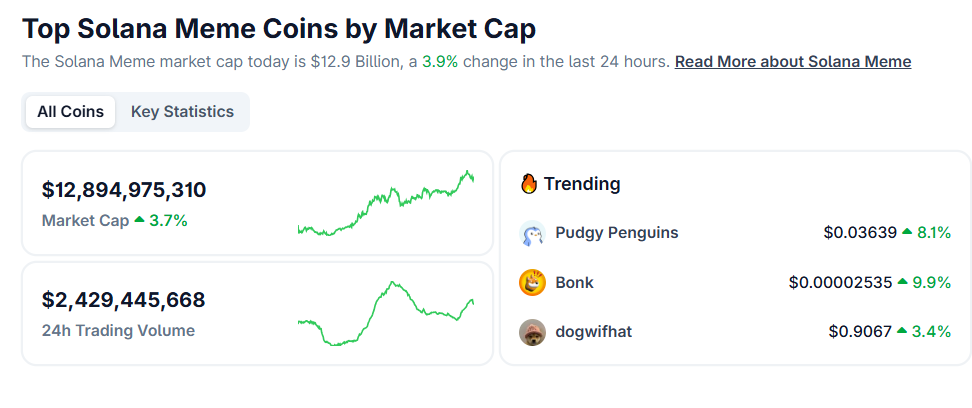The image size is (972, 408).
Task: Open the dogwifhat coin name link
Action: point(592,332)
